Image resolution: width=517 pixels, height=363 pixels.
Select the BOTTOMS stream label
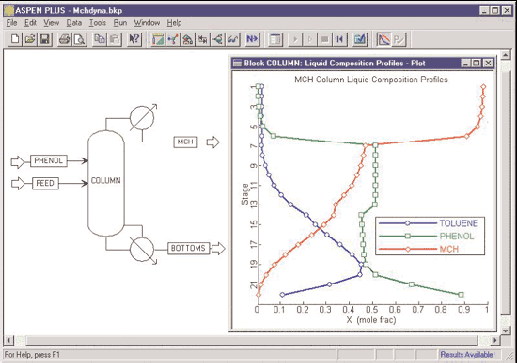(188, 248)
